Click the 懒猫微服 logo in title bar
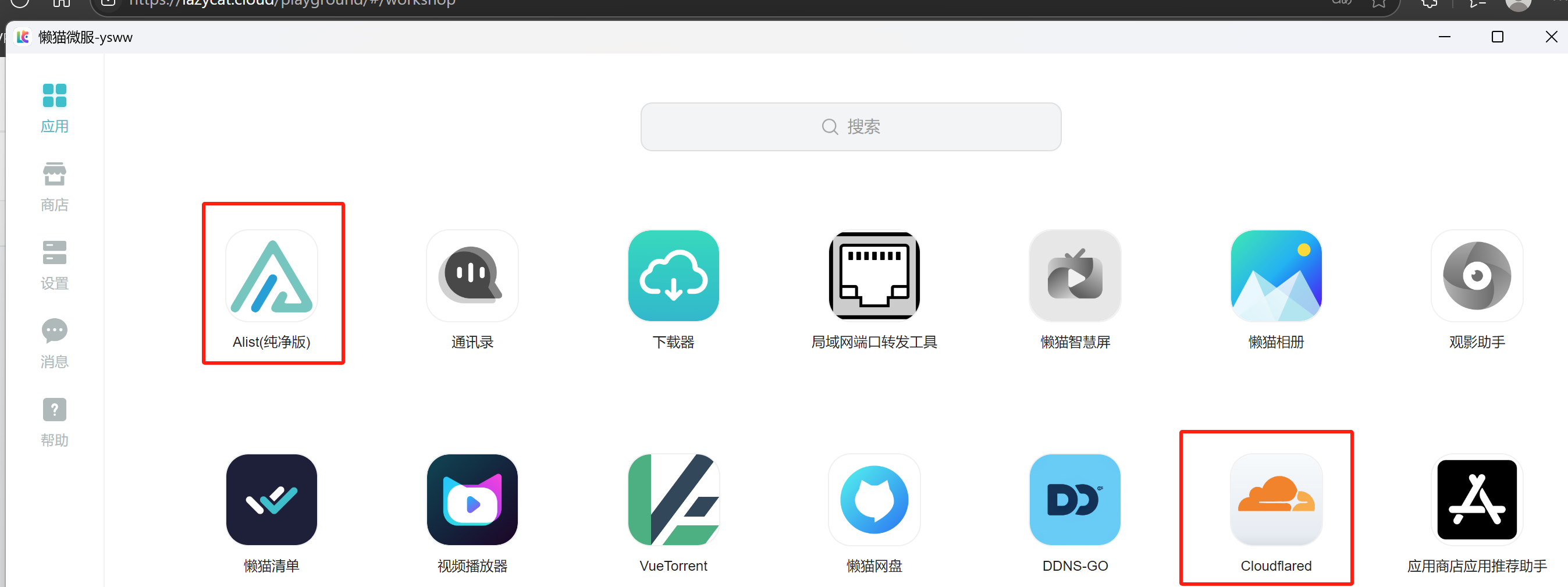 coord(23,37)
